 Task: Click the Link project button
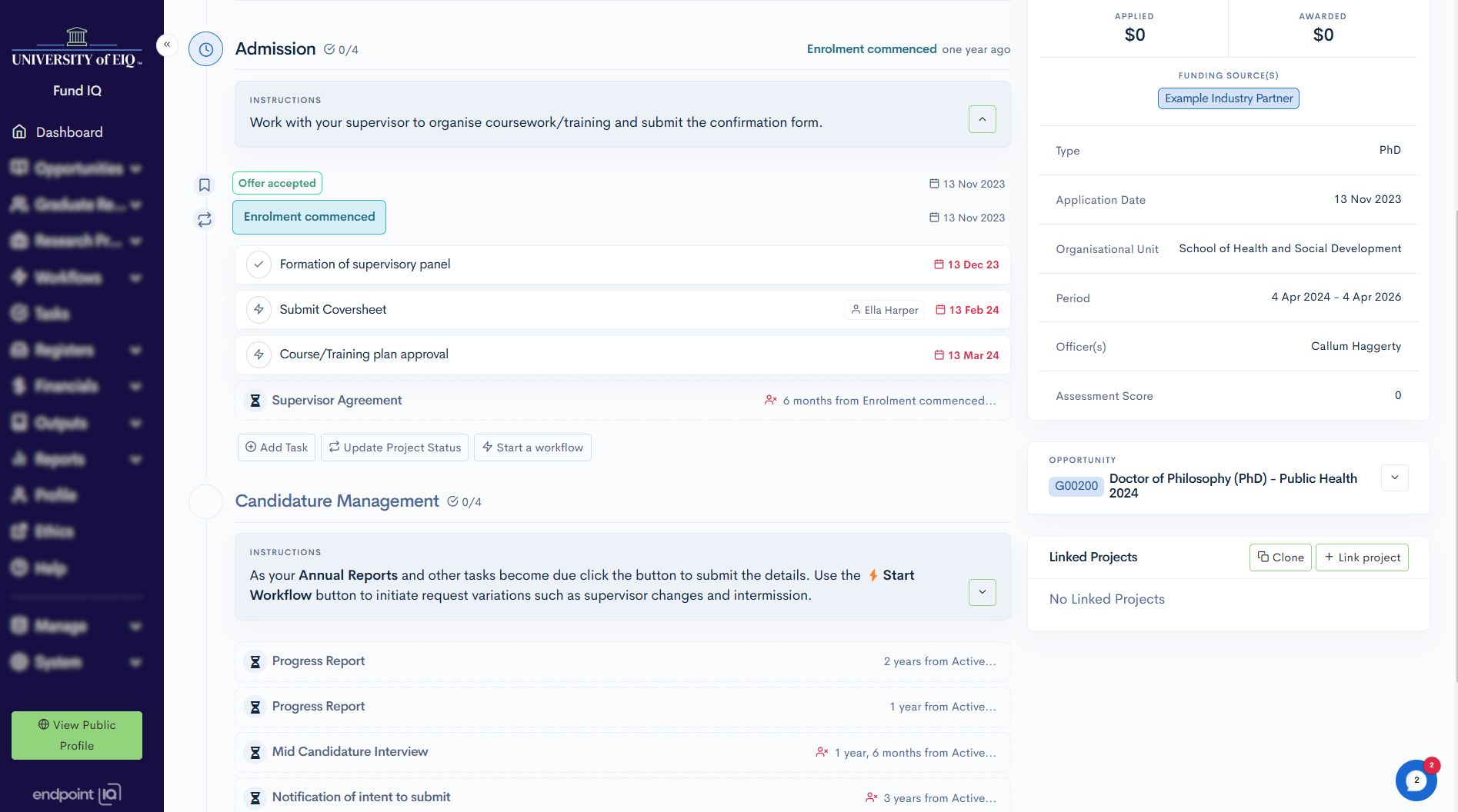pyautogui.click(x=1362, y=557)
